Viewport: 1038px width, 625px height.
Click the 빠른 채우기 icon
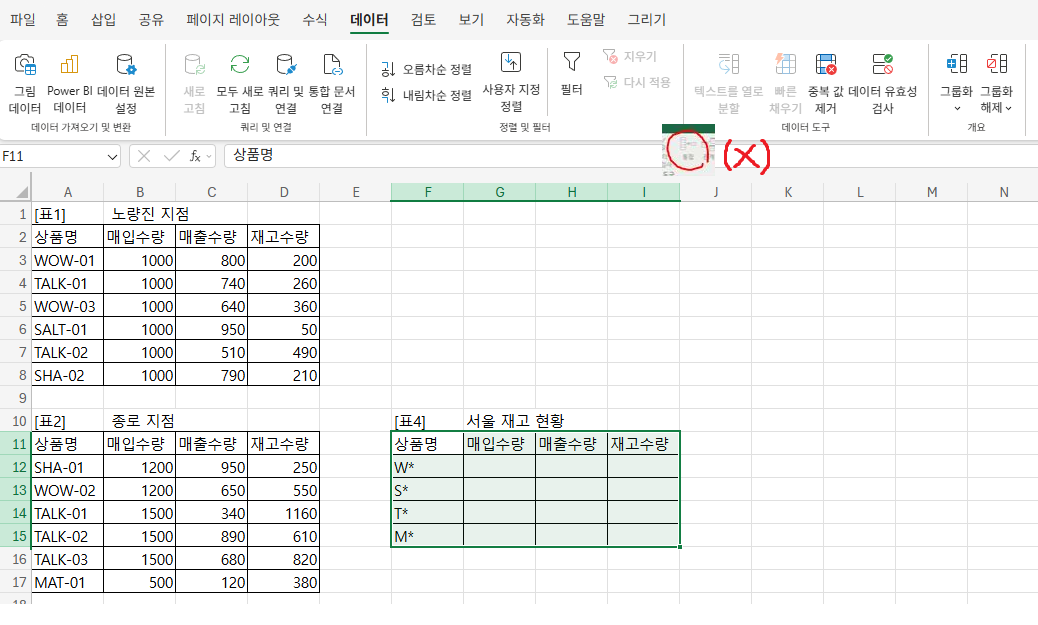coord(785,65)
